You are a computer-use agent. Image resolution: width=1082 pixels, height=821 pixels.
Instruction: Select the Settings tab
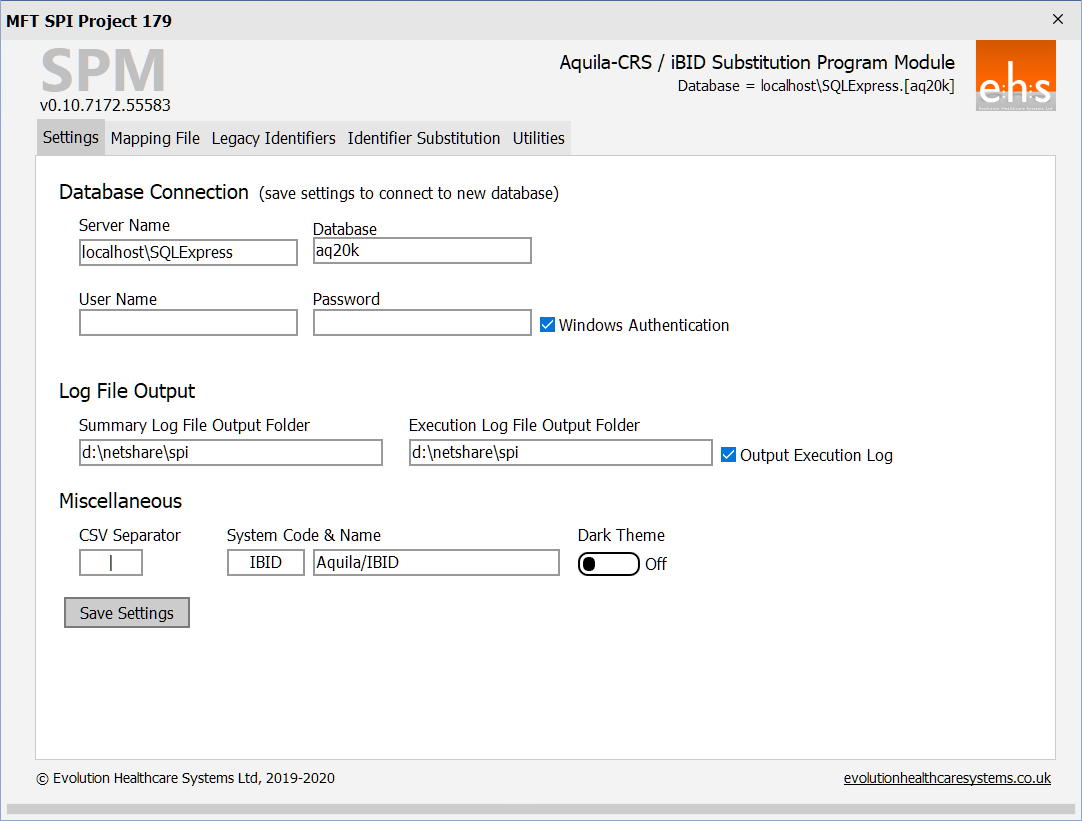pos(71,138)
